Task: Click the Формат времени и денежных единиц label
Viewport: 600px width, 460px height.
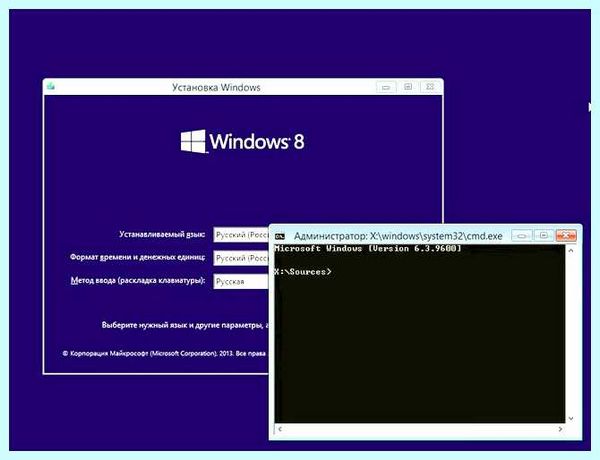Action: [x=137, y=257]
